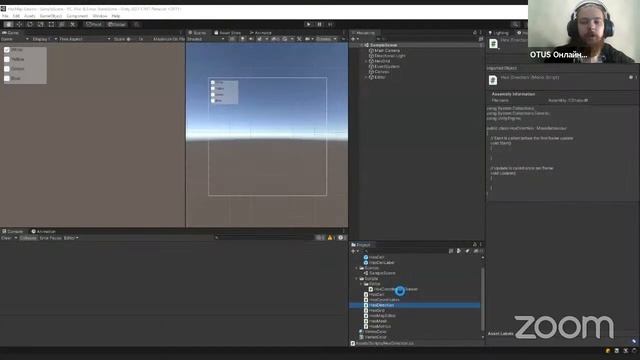Viewport: 640px width, 360px height.
Task: Toggle the Green checkbox in Game view
Action: click(7, 69)
